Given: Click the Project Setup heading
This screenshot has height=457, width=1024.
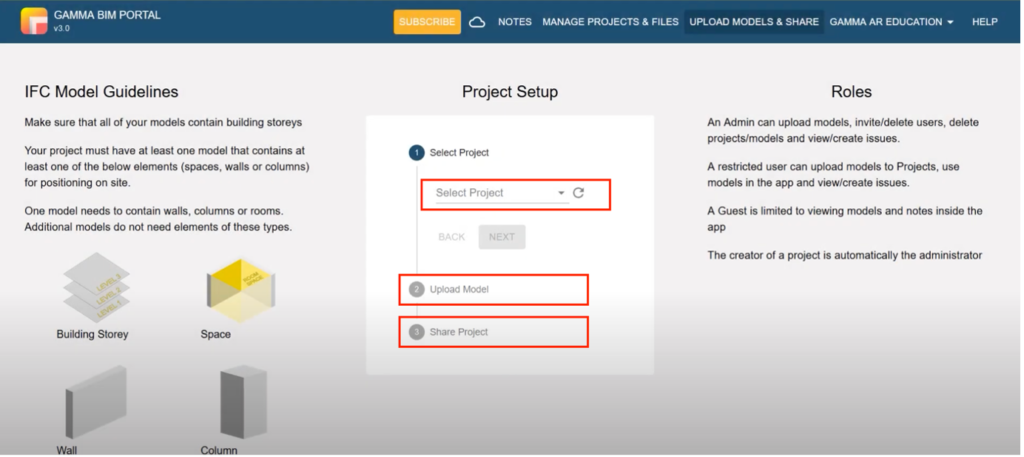Looking at the screenshot, I should click(510, 92).
